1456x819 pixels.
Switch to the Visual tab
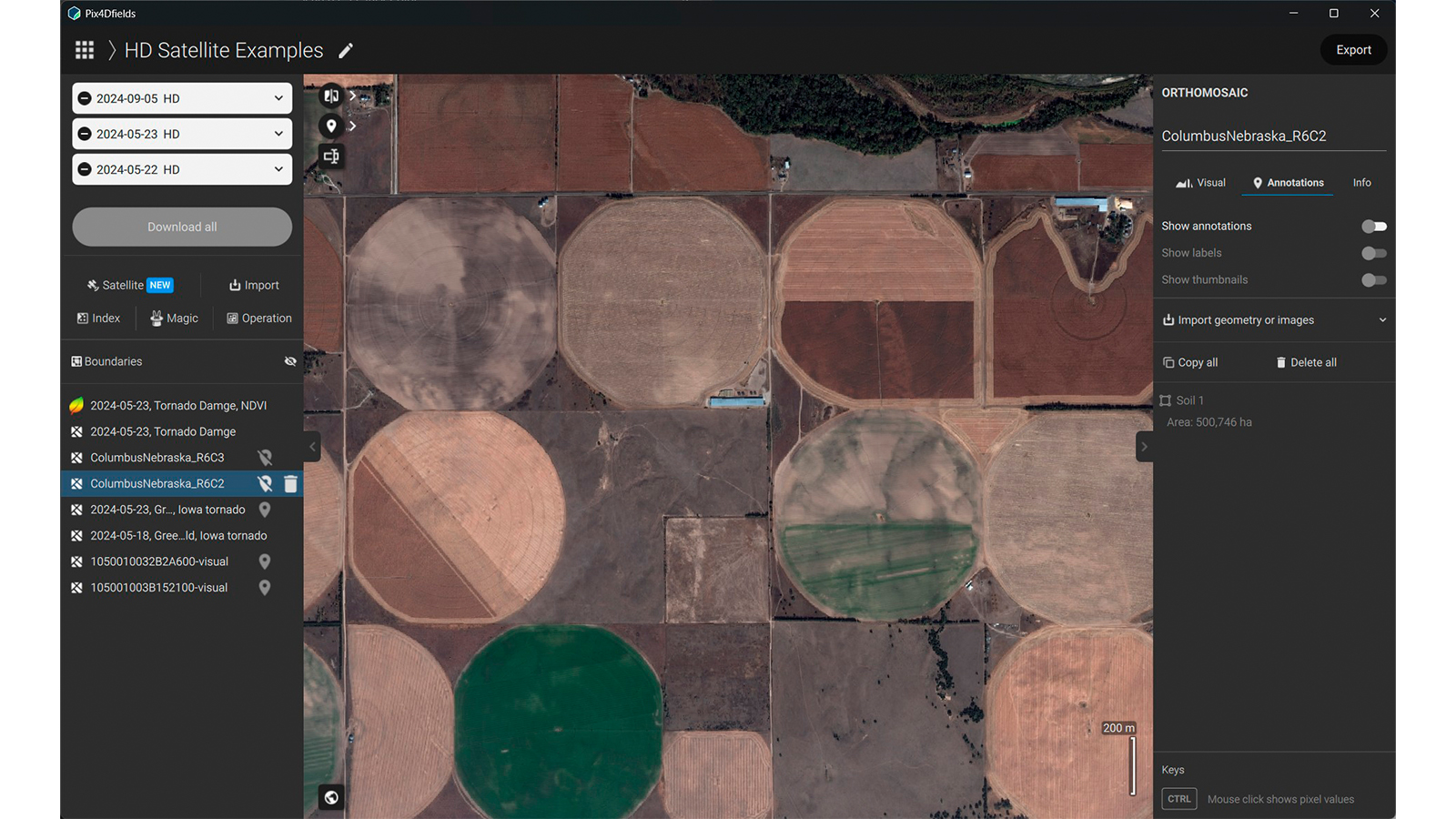tap(1200, 183)
